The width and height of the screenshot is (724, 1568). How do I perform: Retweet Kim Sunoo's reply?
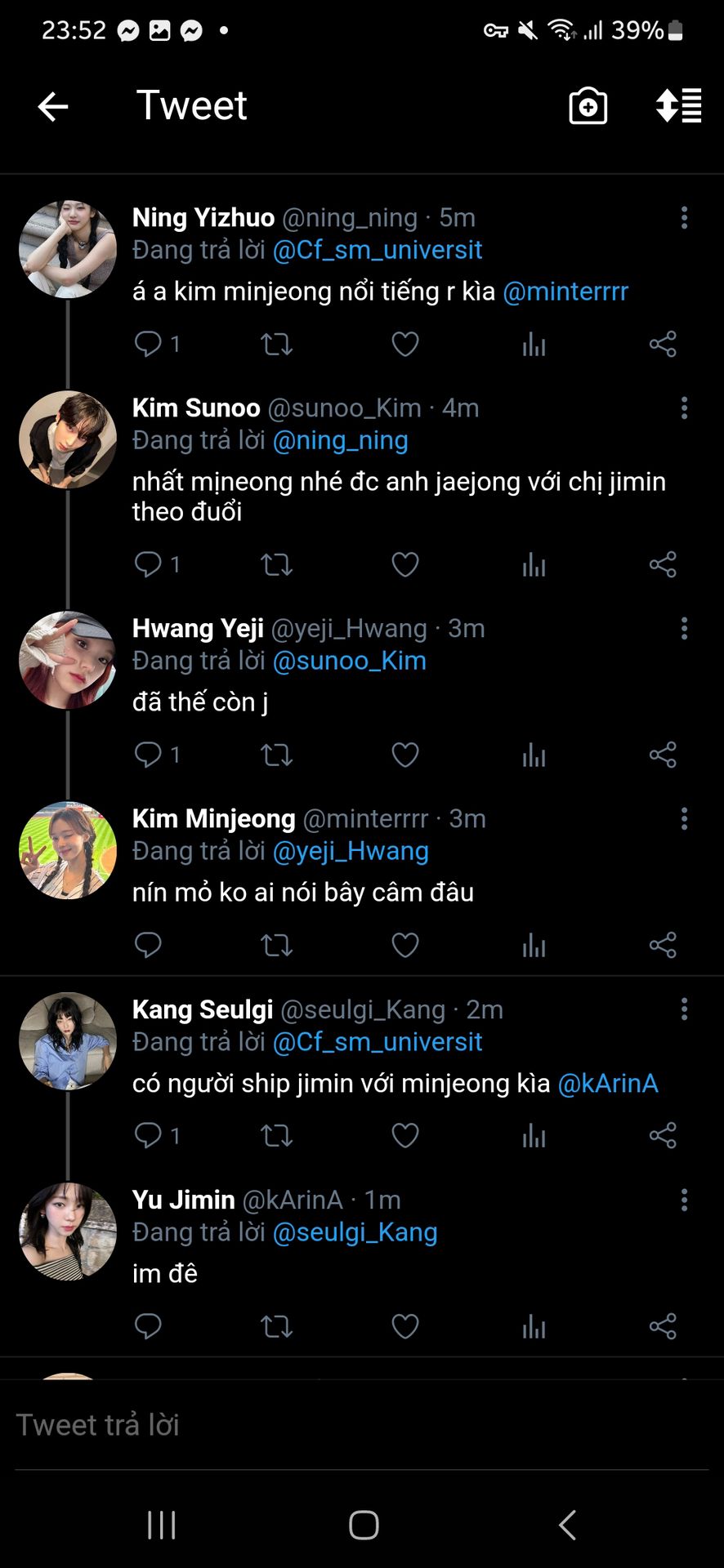tap(276, 564)
